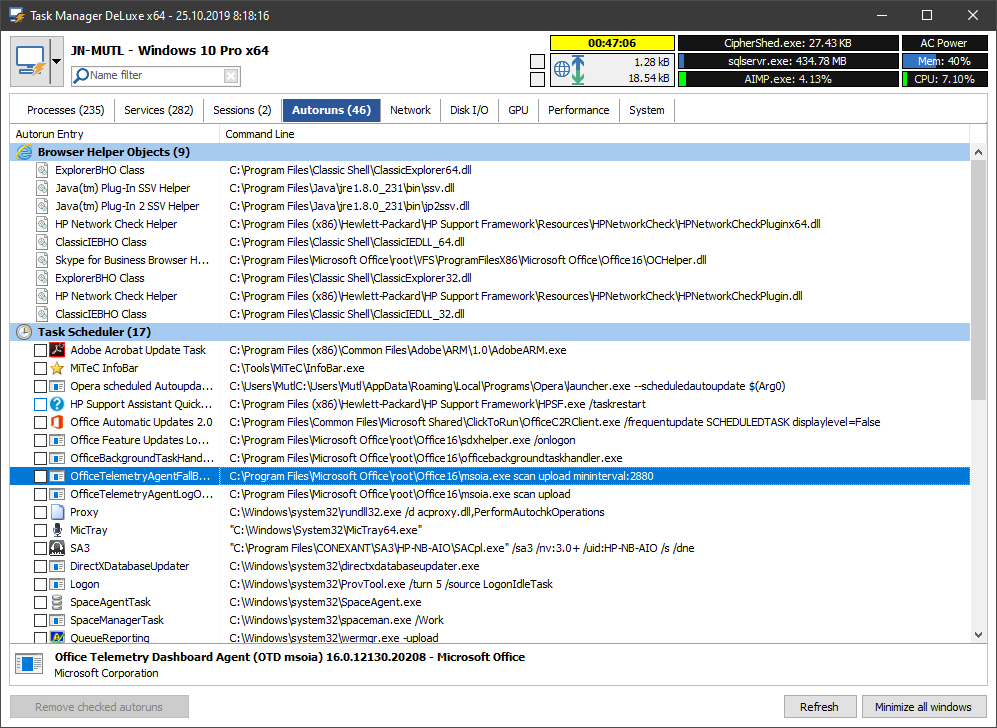Viewport: 997px width, 728px height.
Task: Select the HP Network Check Helper x64 command line
Action: point(525,224)
